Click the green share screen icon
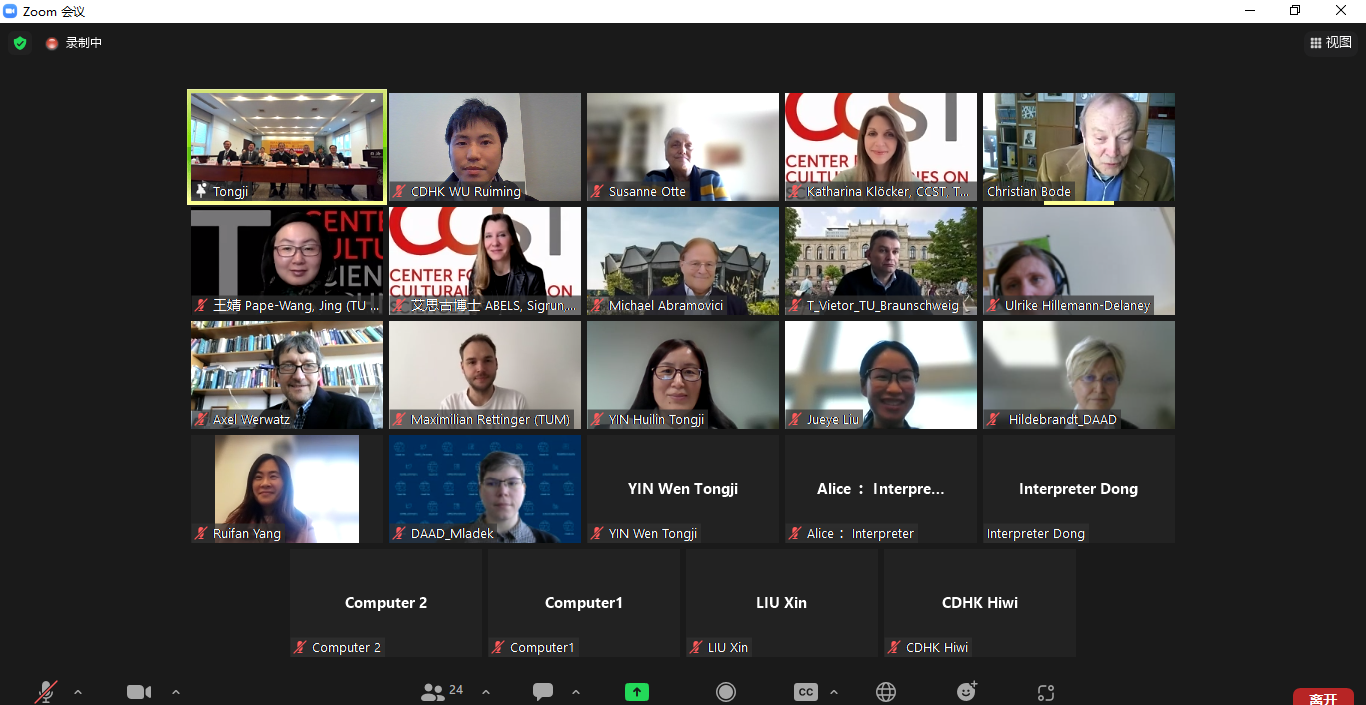 (637, 692)
